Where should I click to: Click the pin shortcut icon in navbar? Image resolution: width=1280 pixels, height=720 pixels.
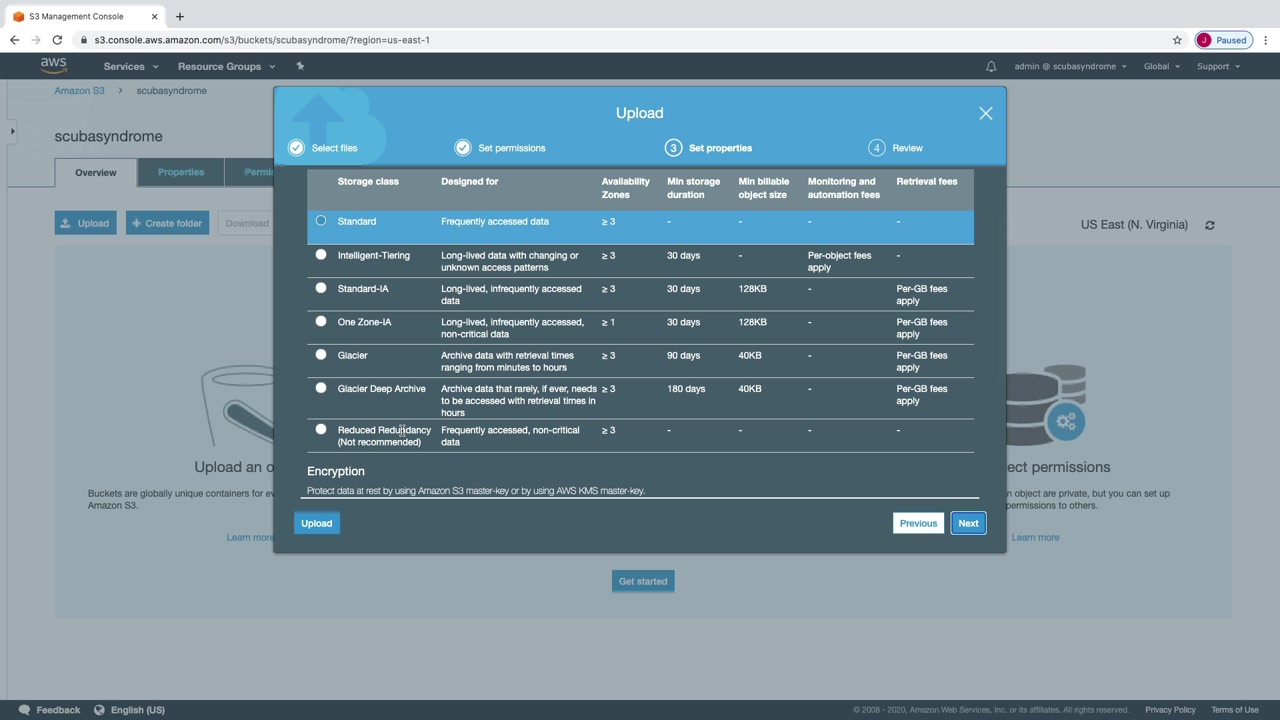coord(300,66)
